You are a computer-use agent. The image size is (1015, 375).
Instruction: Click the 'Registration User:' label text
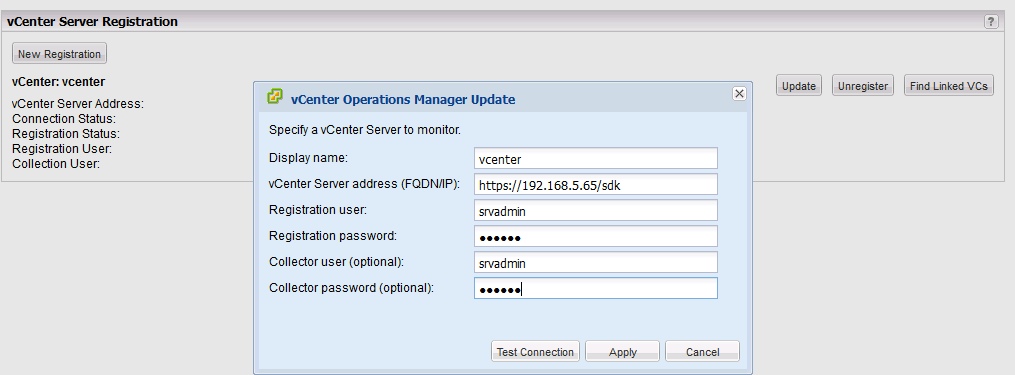pyautogui.click(x=61, y=149)
